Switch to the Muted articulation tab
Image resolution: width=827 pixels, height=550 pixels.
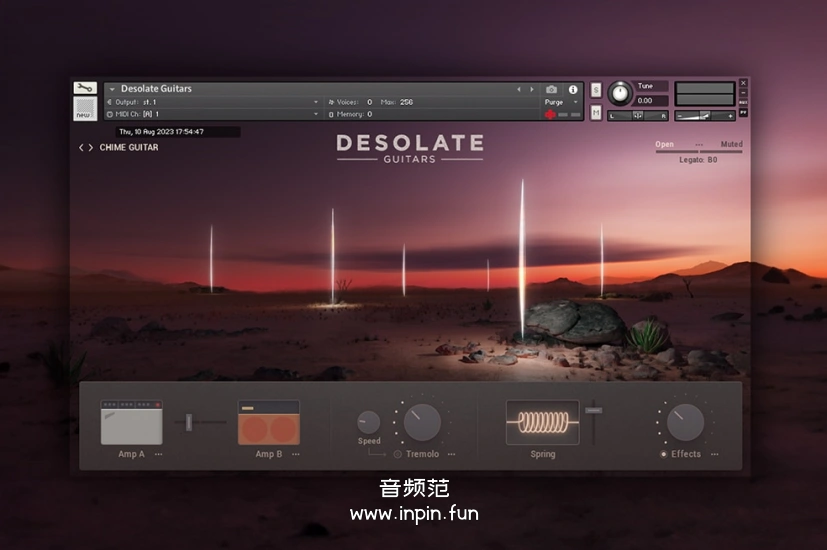click(x=732, y=144)
